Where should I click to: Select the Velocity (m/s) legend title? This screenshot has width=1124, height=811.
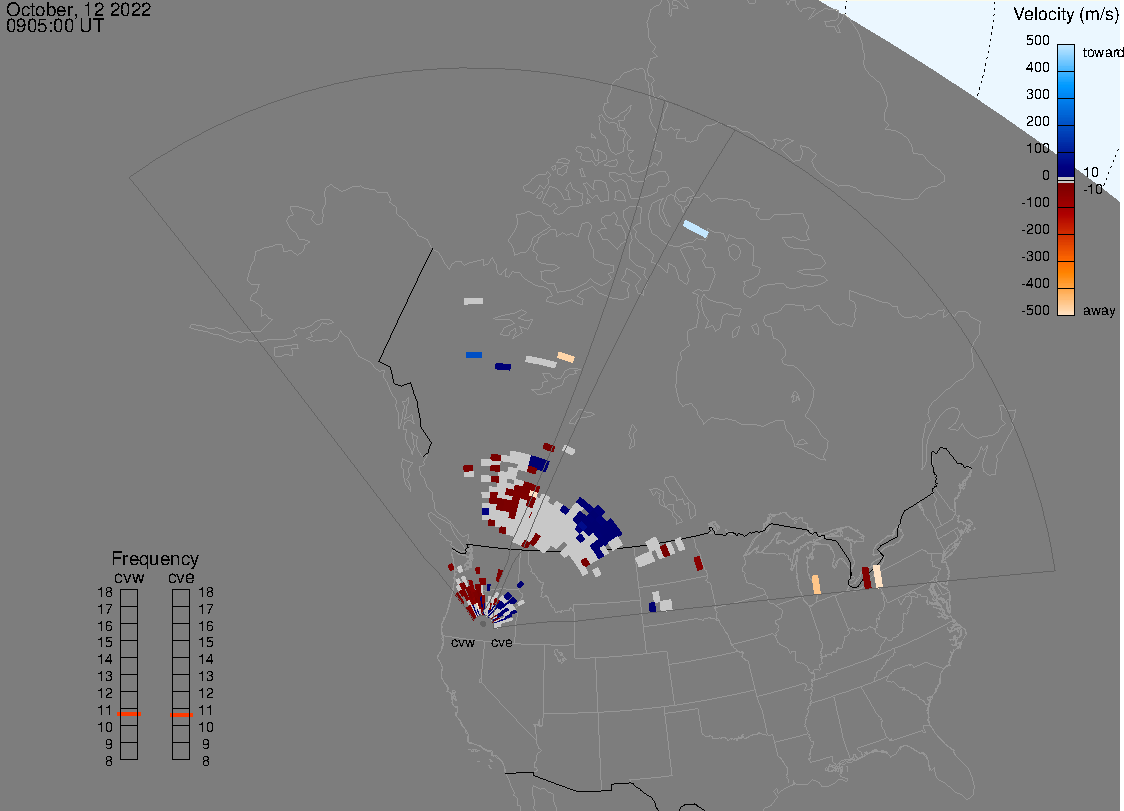click(1065, 14)
